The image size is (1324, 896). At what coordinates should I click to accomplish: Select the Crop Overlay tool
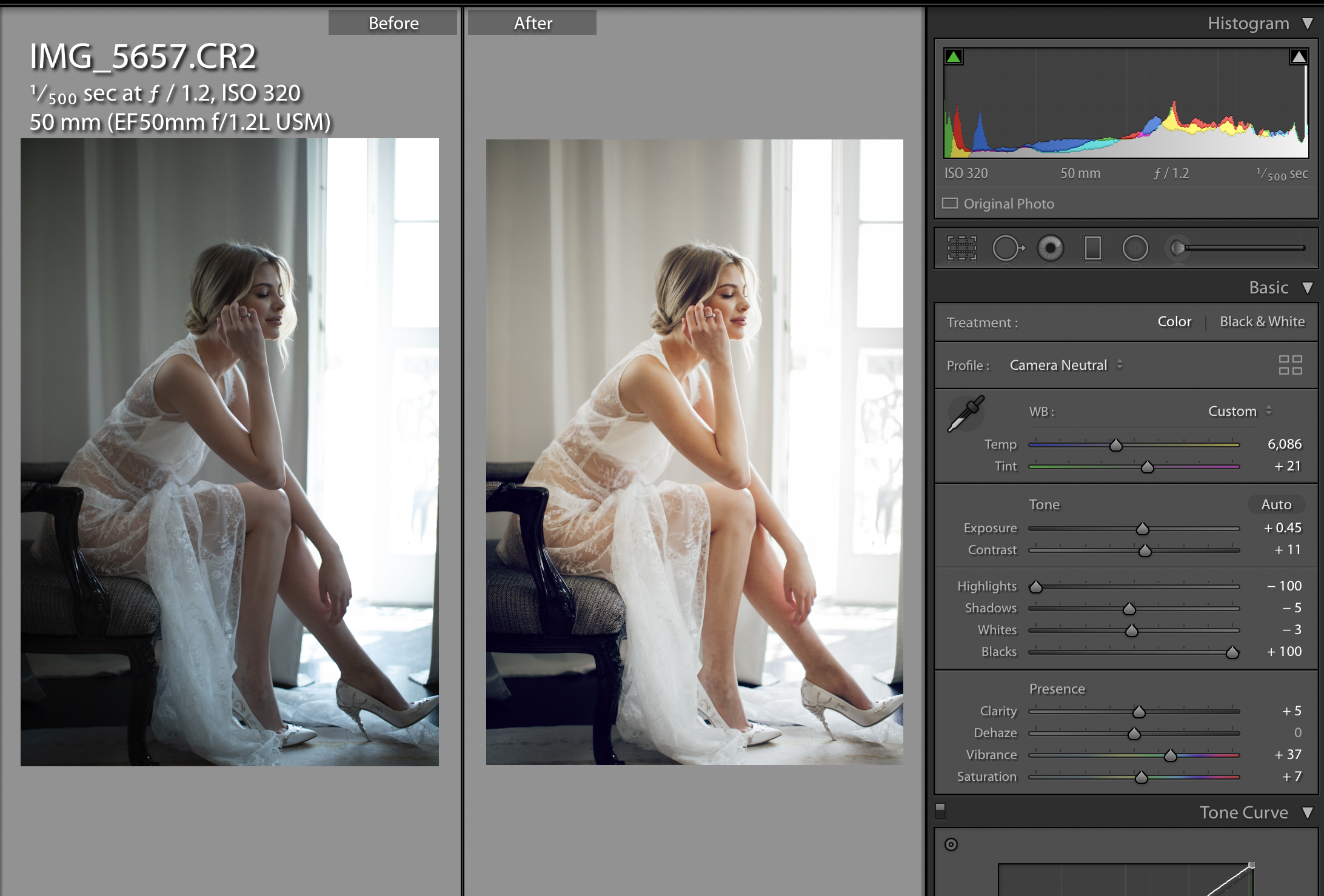click(x=962, y=248)
